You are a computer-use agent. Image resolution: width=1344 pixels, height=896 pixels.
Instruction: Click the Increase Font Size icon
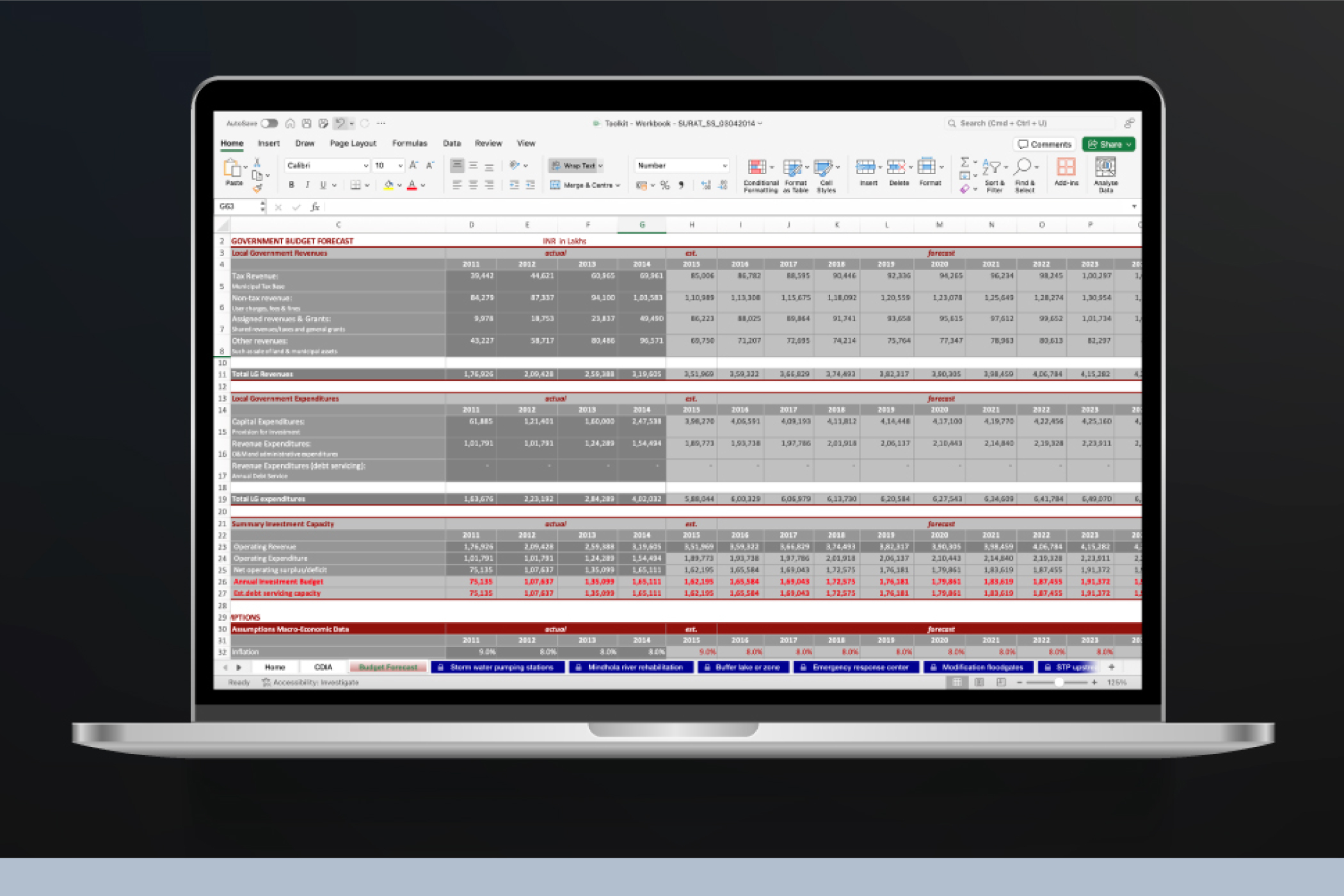coord(413,166)
